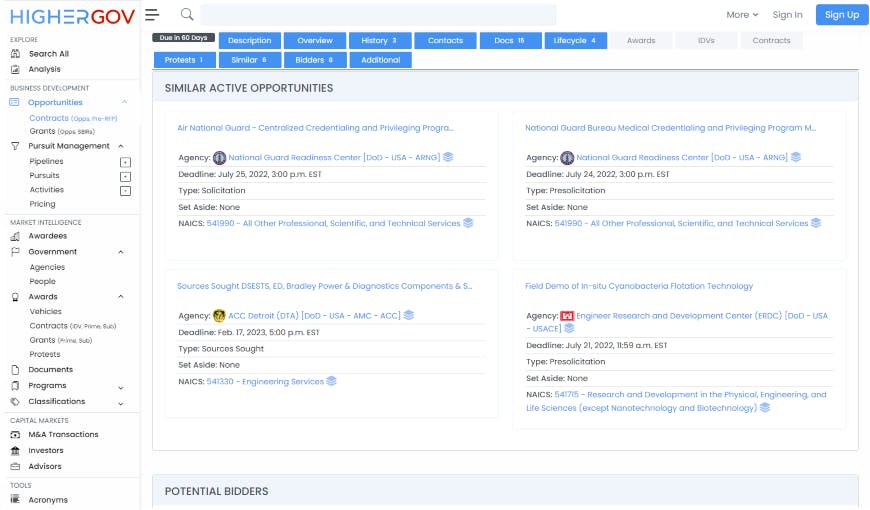The height and width of the screenshot is (510, 870).
Task: Open People under Government
Action: coord(43,282)
